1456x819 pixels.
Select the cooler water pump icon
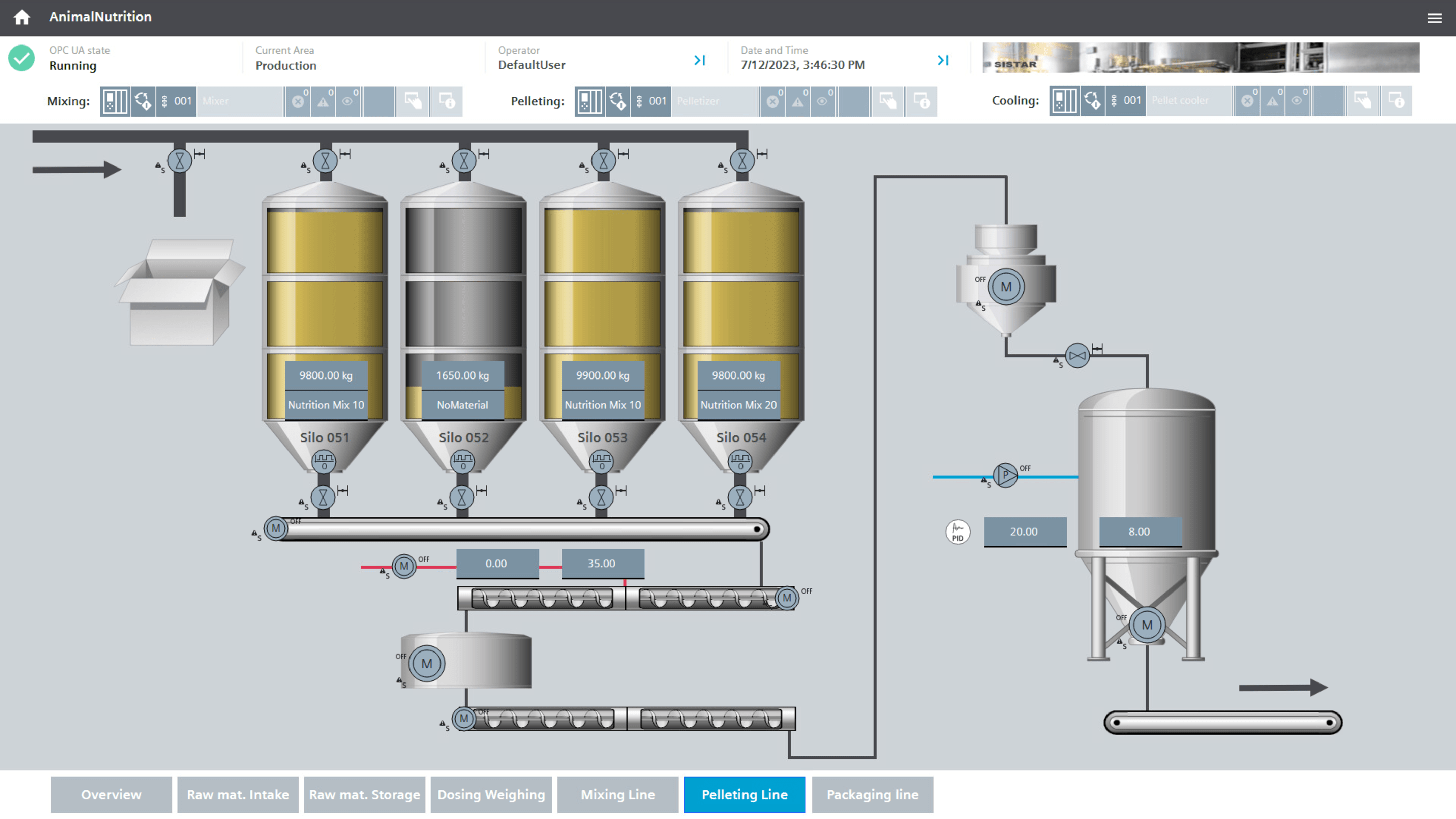pyautogui.click(x=1005, y=475)
